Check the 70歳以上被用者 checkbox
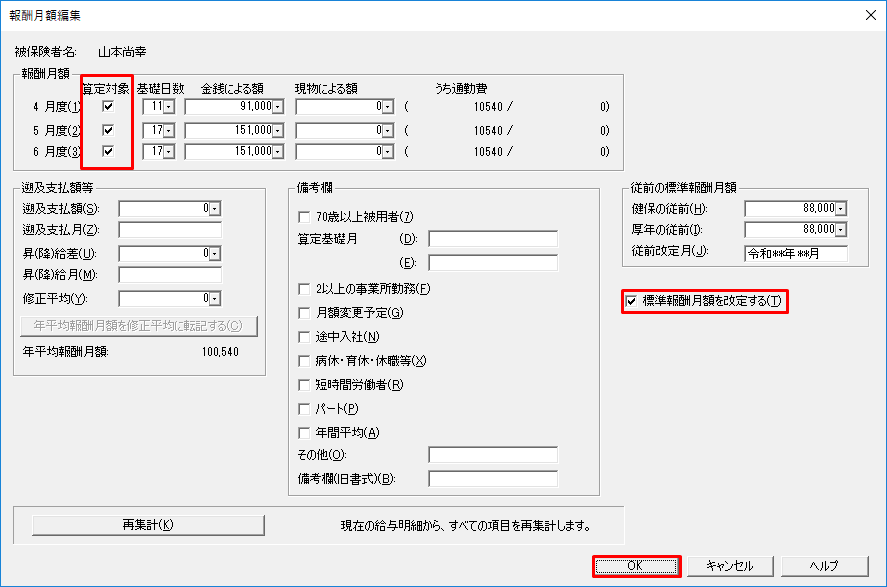Image resolution: width=887 pixels, height=587 pixels. (305, 217)
